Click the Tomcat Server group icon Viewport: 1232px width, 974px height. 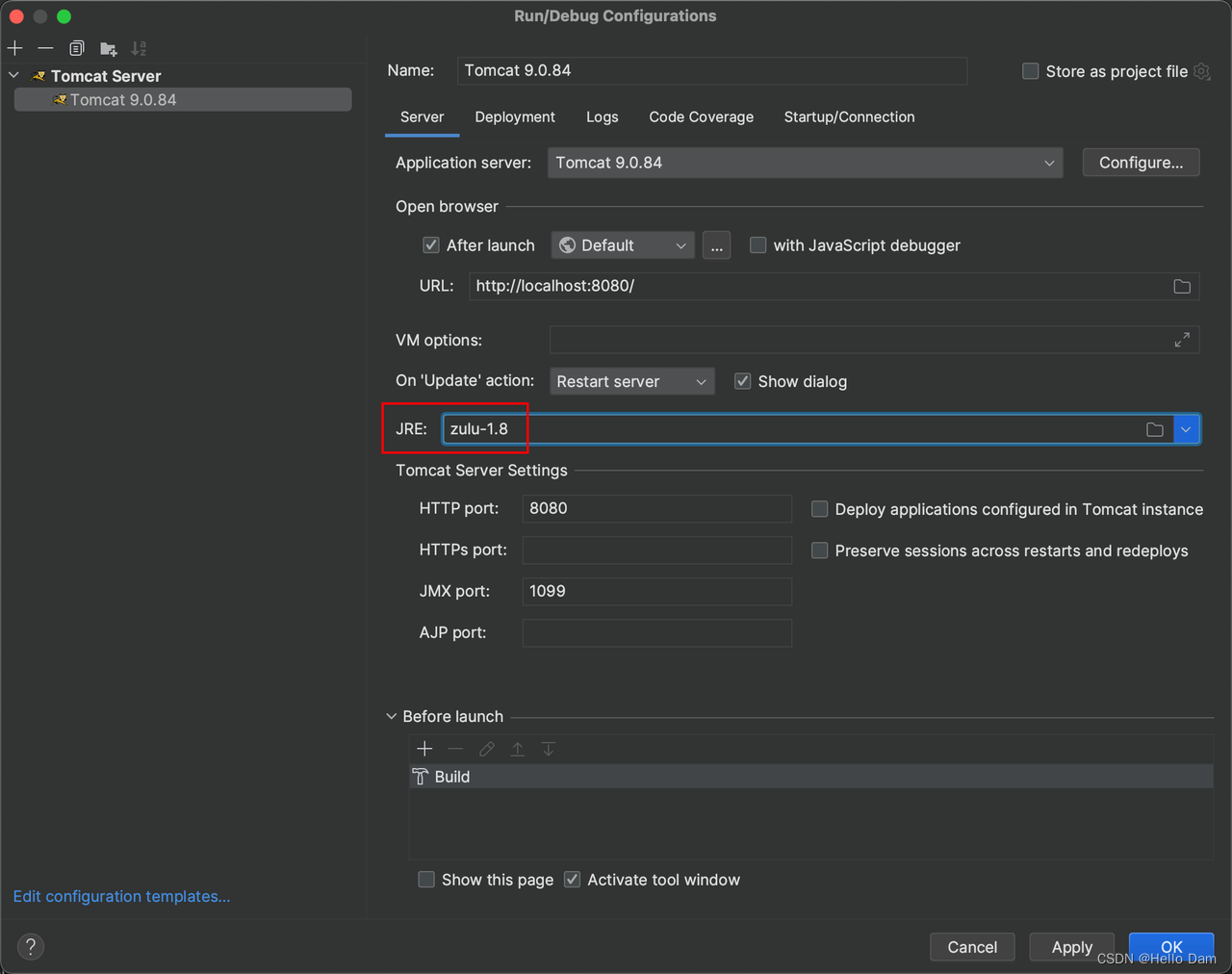coord(38,76)
